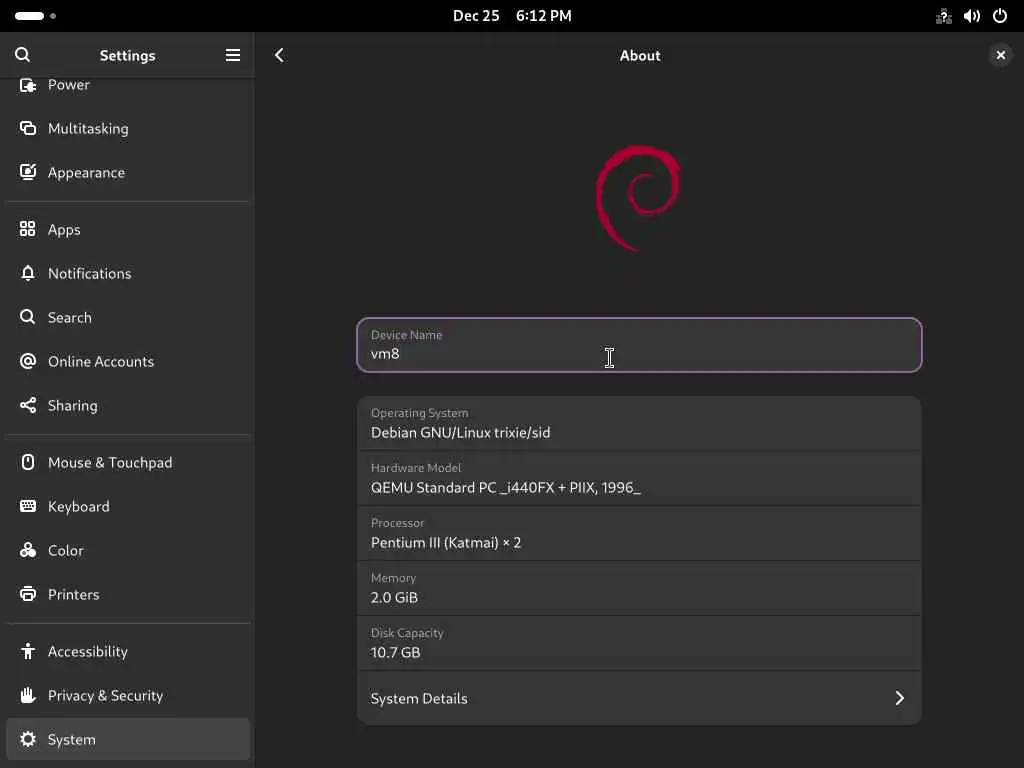The image size is (1024, 768).
Task: Open the Activities workspace indicator
Action: tap(35, 16)
